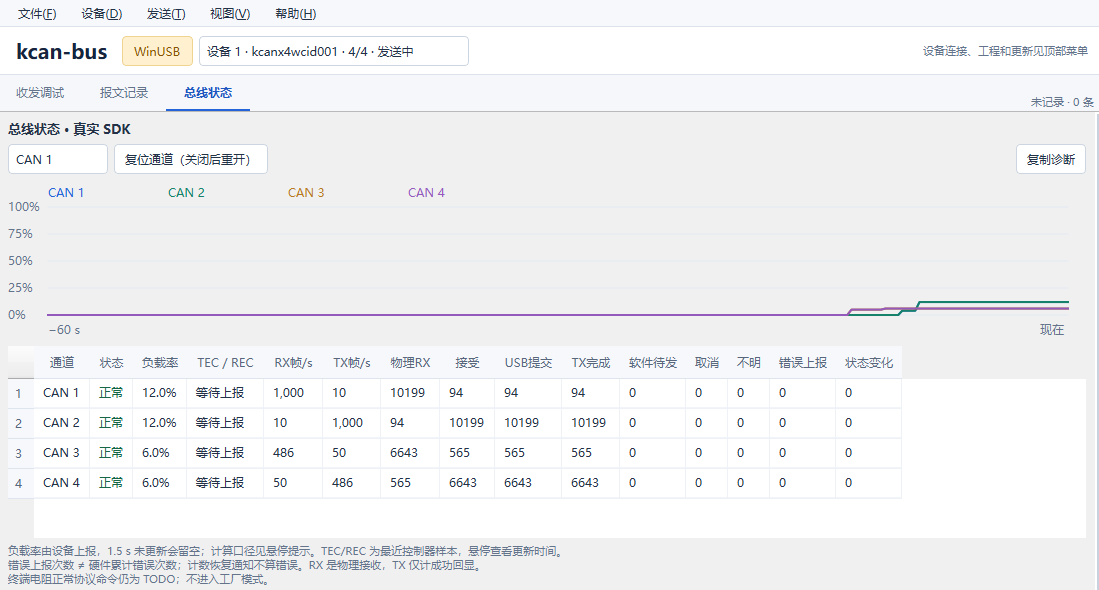This screenshot has width=1099, height=590.
Task: Click the 接受 column header
Action: pyautogui.click(x=467, y=362)
